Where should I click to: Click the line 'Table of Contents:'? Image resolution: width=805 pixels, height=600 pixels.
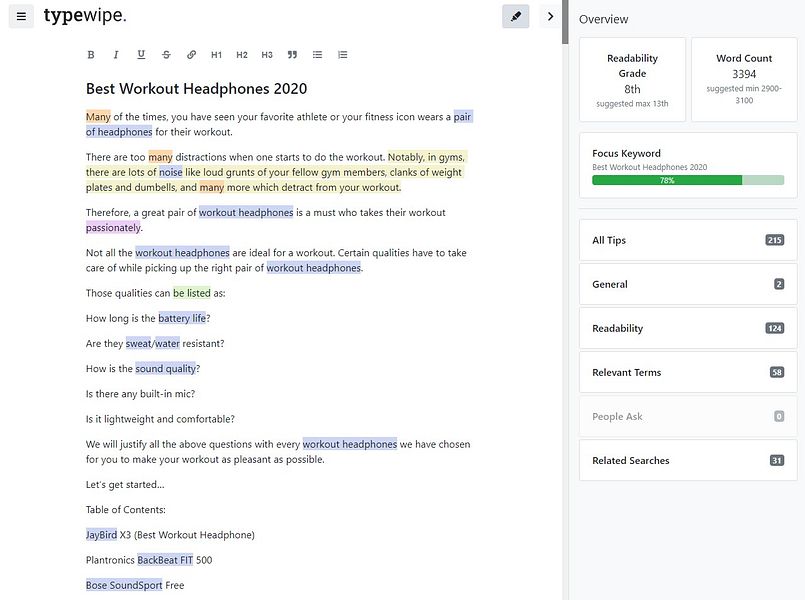click(x=126, y=510)
